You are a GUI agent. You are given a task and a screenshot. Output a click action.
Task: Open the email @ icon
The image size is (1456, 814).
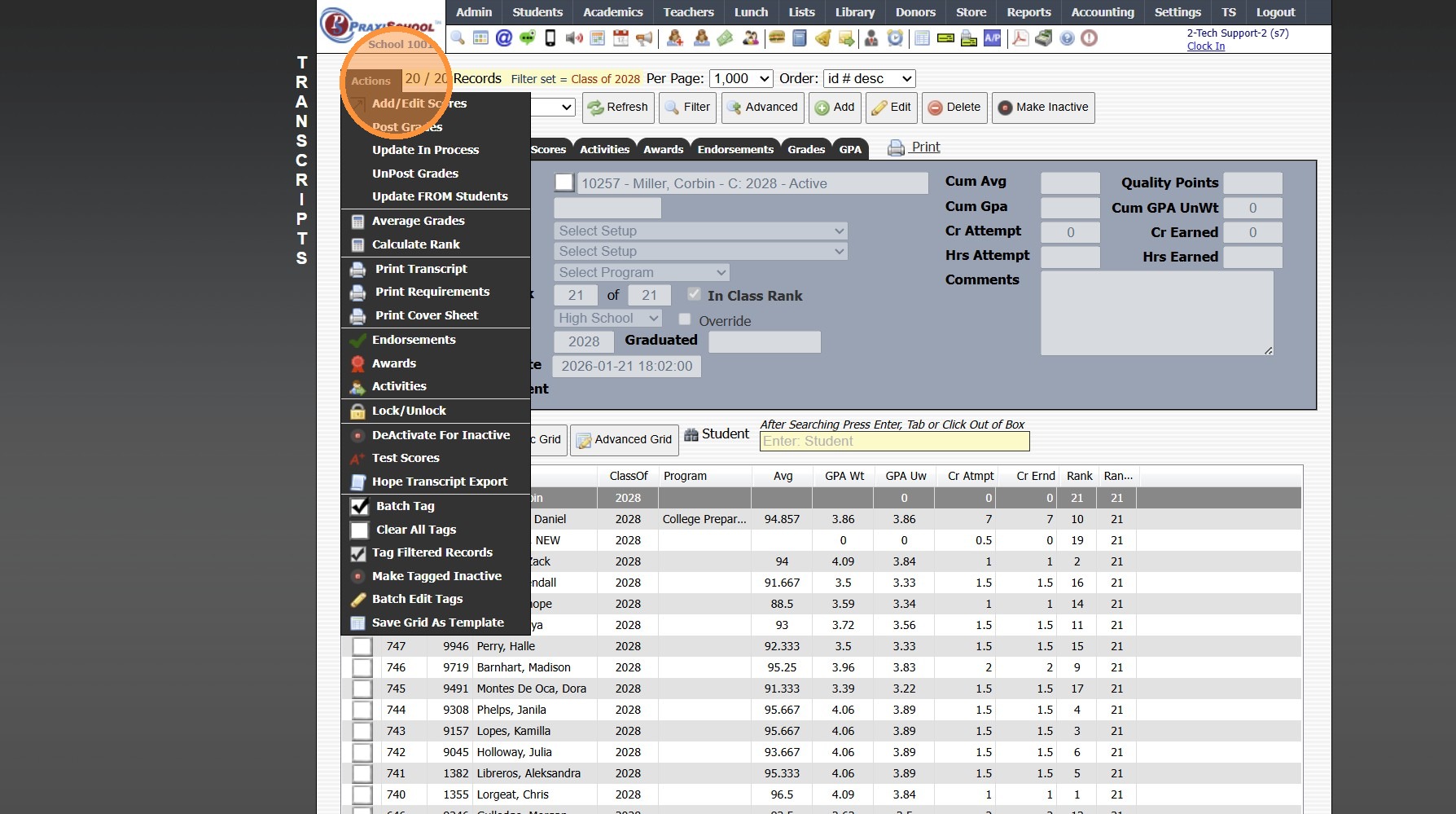(x=504, y=38)
